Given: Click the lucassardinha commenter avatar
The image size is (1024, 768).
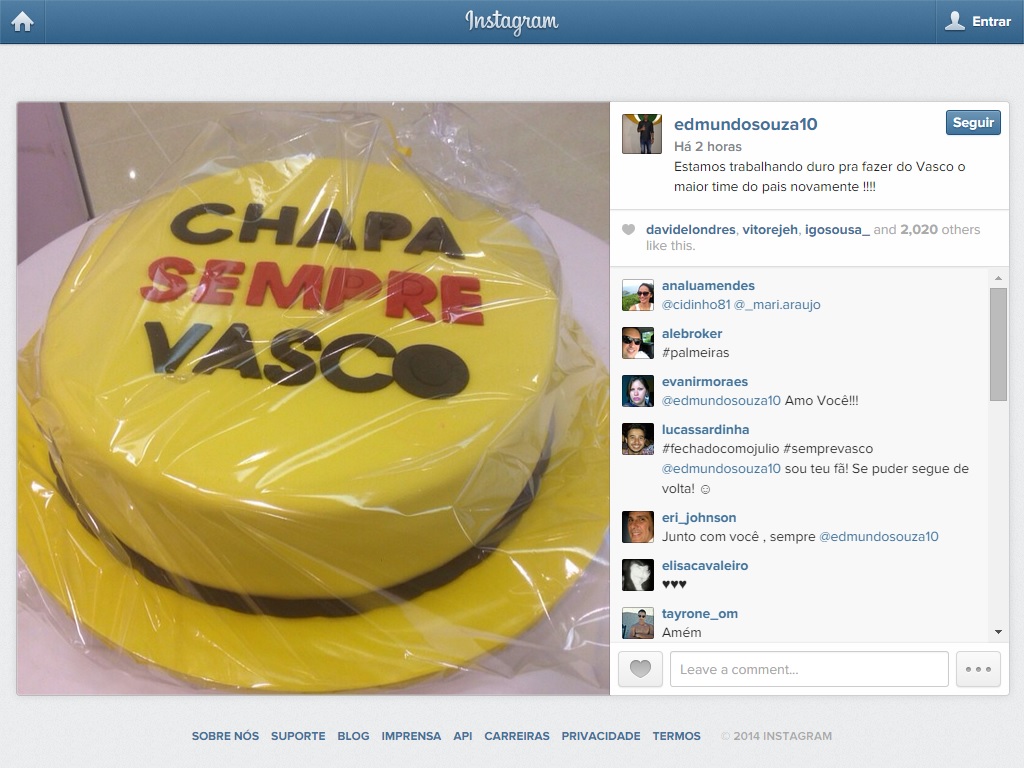Looking at the screenshot, I should [637, 439].
